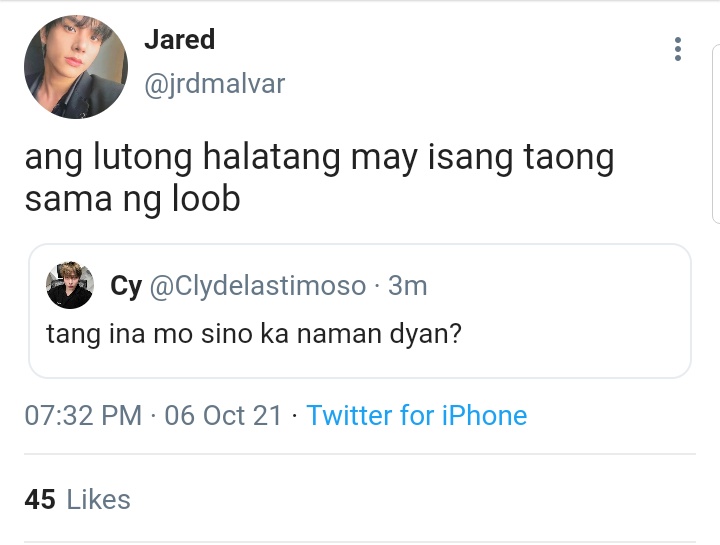Click the display name Jared

[180, 39]
